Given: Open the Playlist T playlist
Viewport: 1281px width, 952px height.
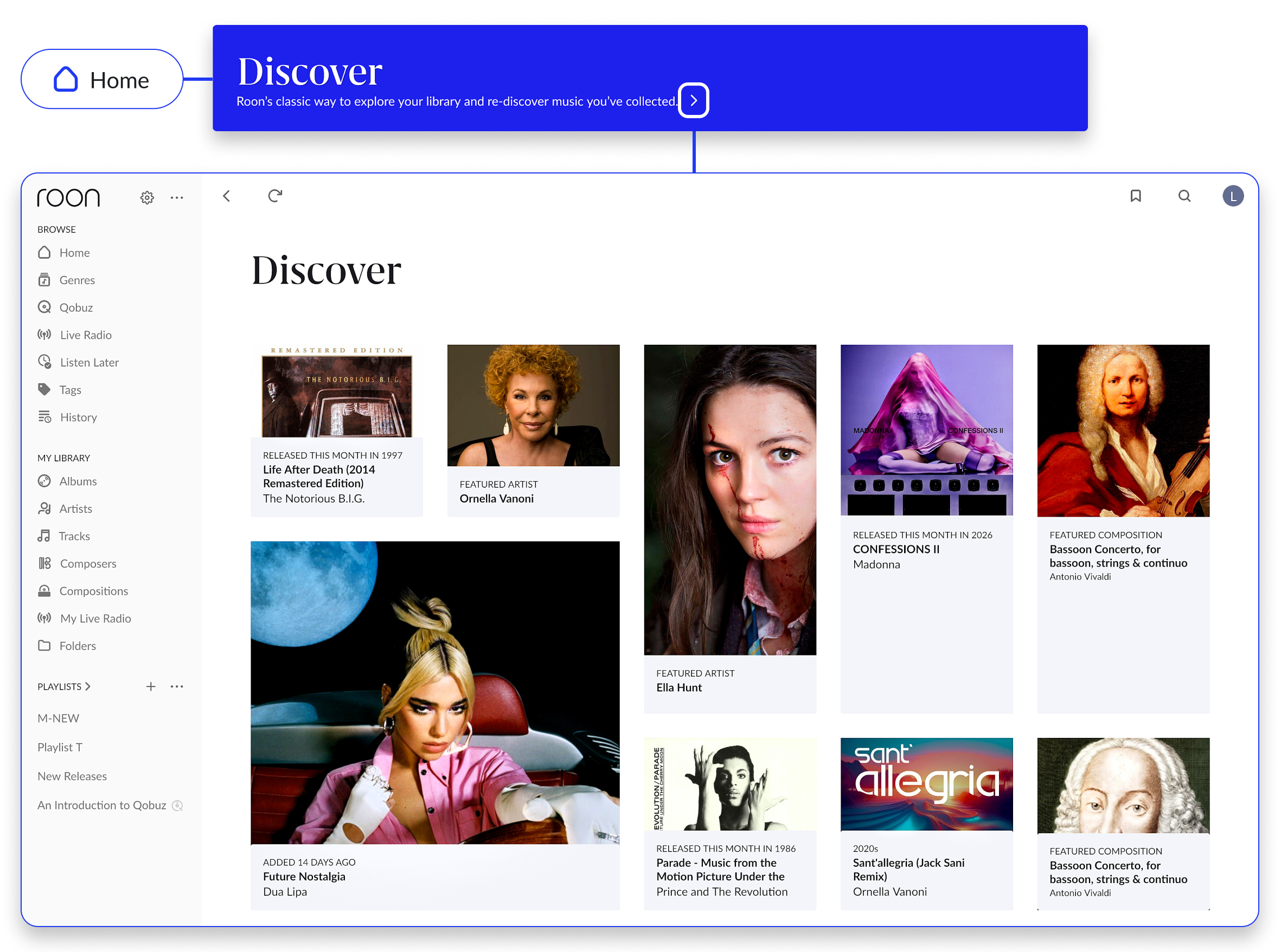Looking at the screenshot, I should point(60,748).
